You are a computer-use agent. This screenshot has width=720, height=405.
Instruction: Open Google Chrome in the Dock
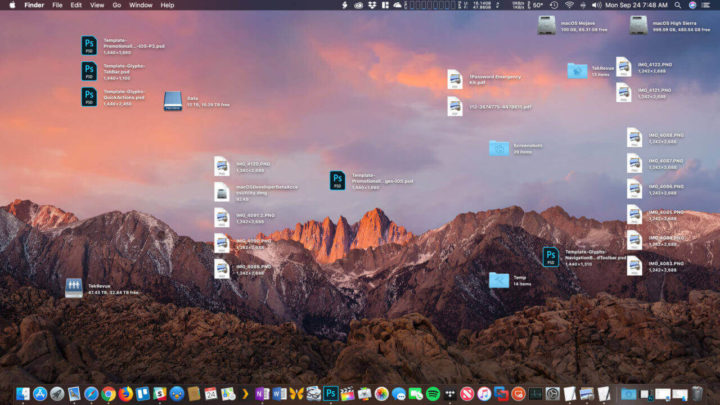(x=108, y=394)
